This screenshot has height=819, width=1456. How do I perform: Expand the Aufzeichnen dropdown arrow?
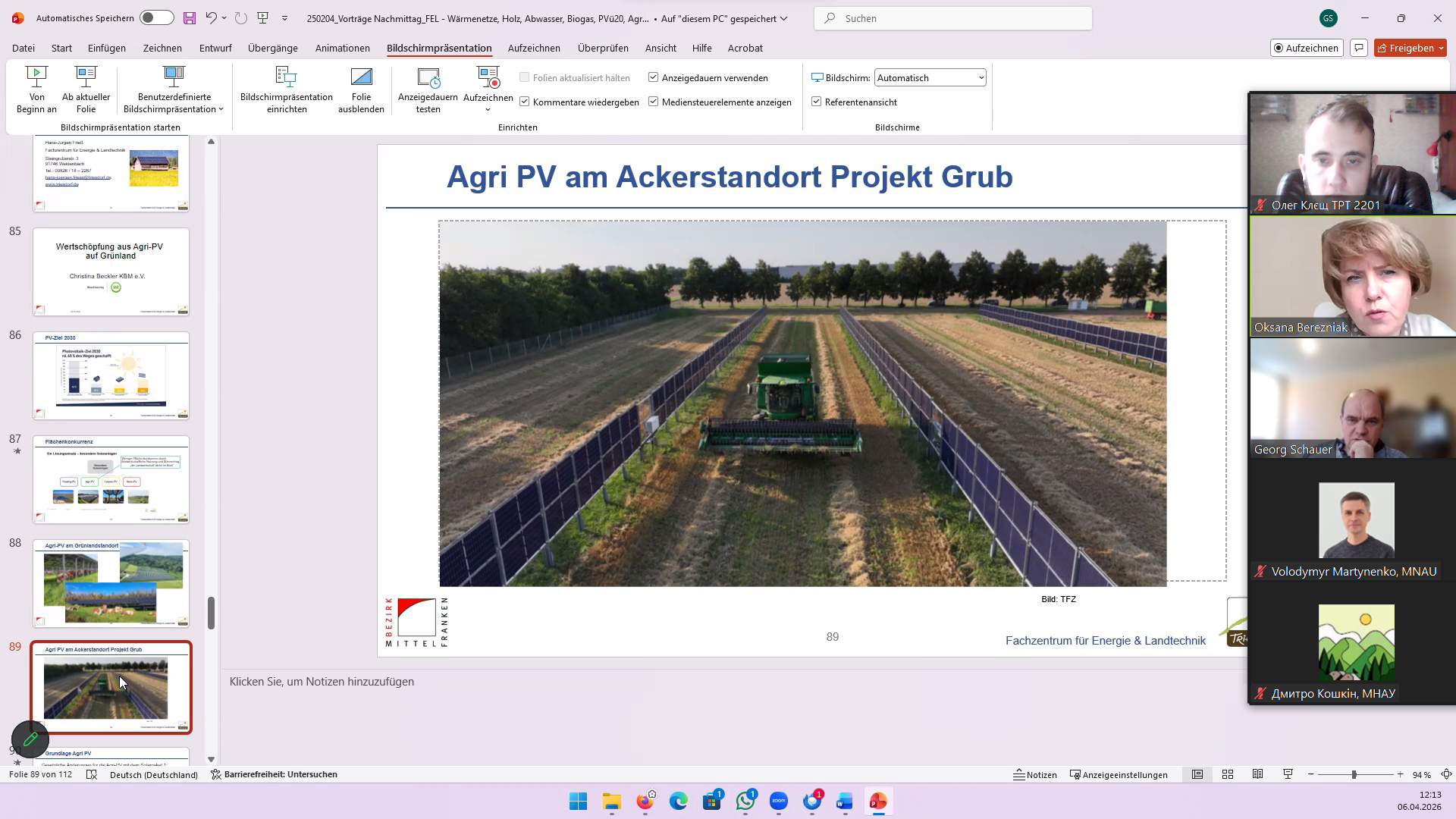click(x=488, y=110)
